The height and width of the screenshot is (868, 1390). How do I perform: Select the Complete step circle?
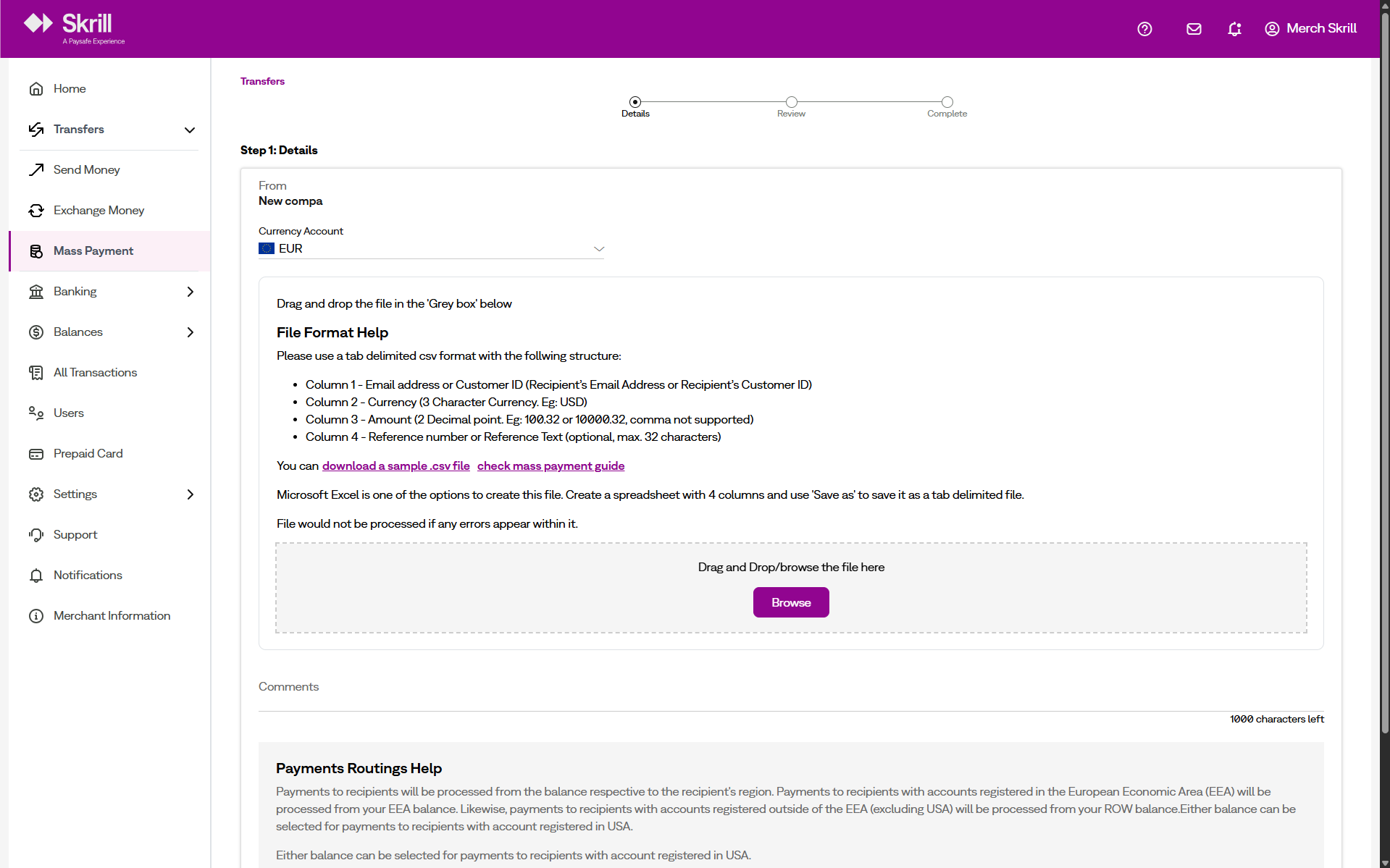(x=947, y=101)
